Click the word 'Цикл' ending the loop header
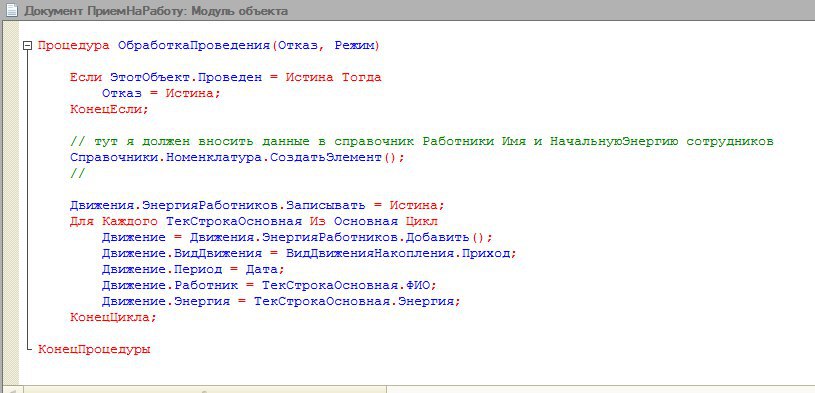815x393 pixels. pyautogui.click(x=422, y=221)
